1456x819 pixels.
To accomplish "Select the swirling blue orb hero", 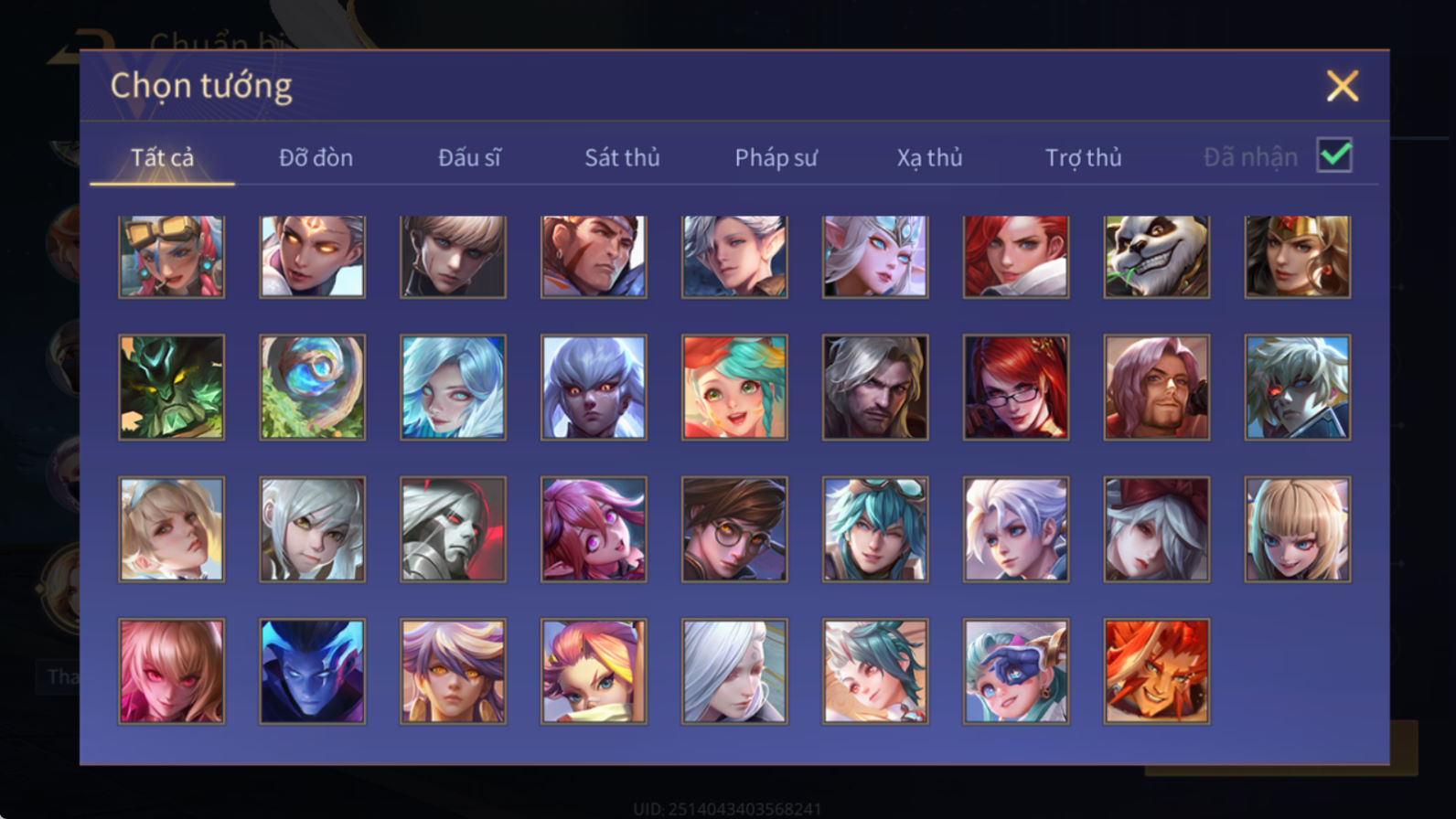I will coord(312,387).
